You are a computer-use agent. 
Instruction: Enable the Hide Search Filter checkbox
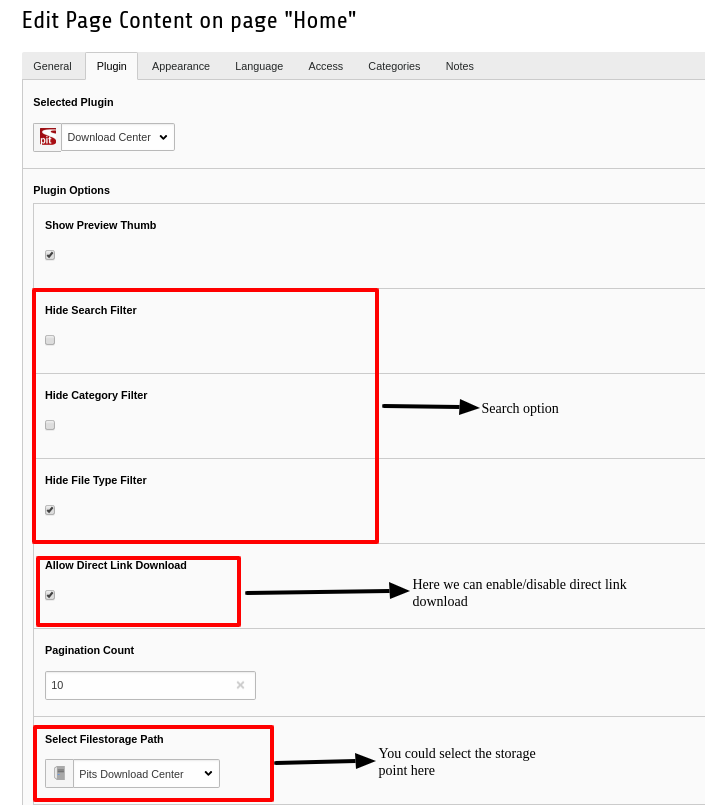(x=50, y=340)
